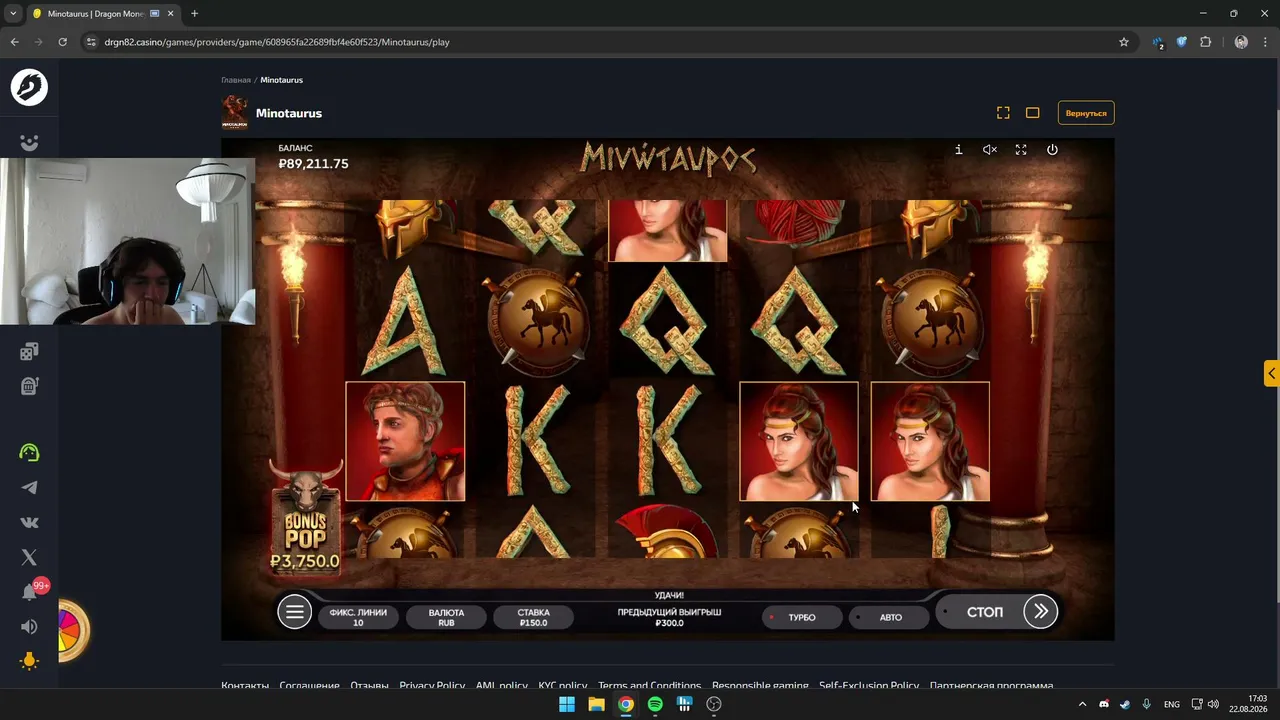Image resolution: width=1280 pixels, height=720 pixels.
Task: Toggle АВТО spin mode
Action: [890, 617]
